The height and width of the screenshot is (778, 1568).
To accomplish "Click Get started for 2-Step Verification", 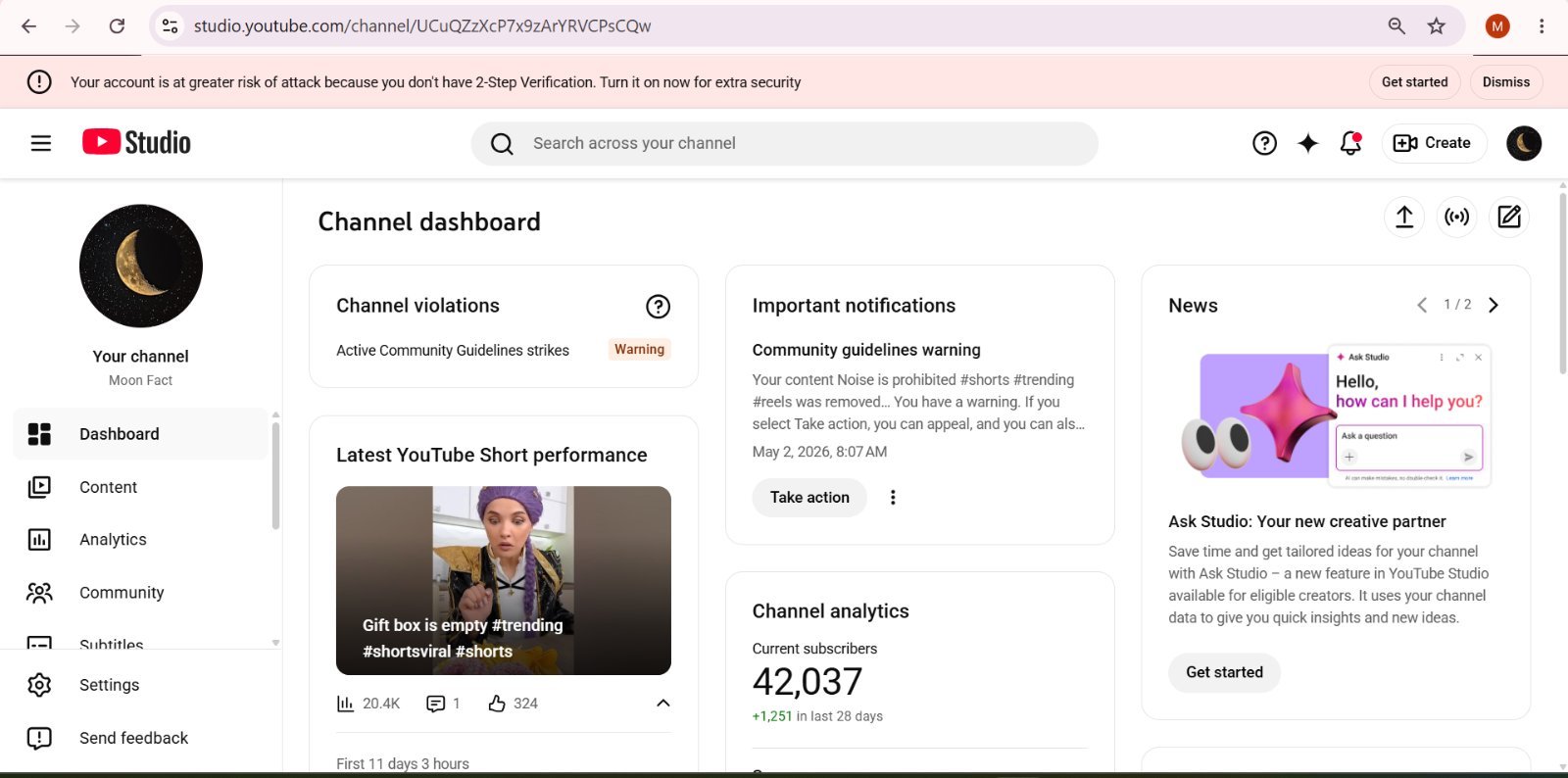I will click(1414, 82).
